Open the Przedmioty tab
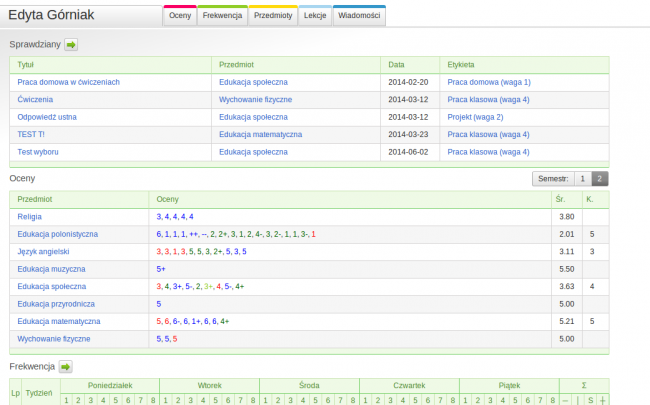 point(273,16)
